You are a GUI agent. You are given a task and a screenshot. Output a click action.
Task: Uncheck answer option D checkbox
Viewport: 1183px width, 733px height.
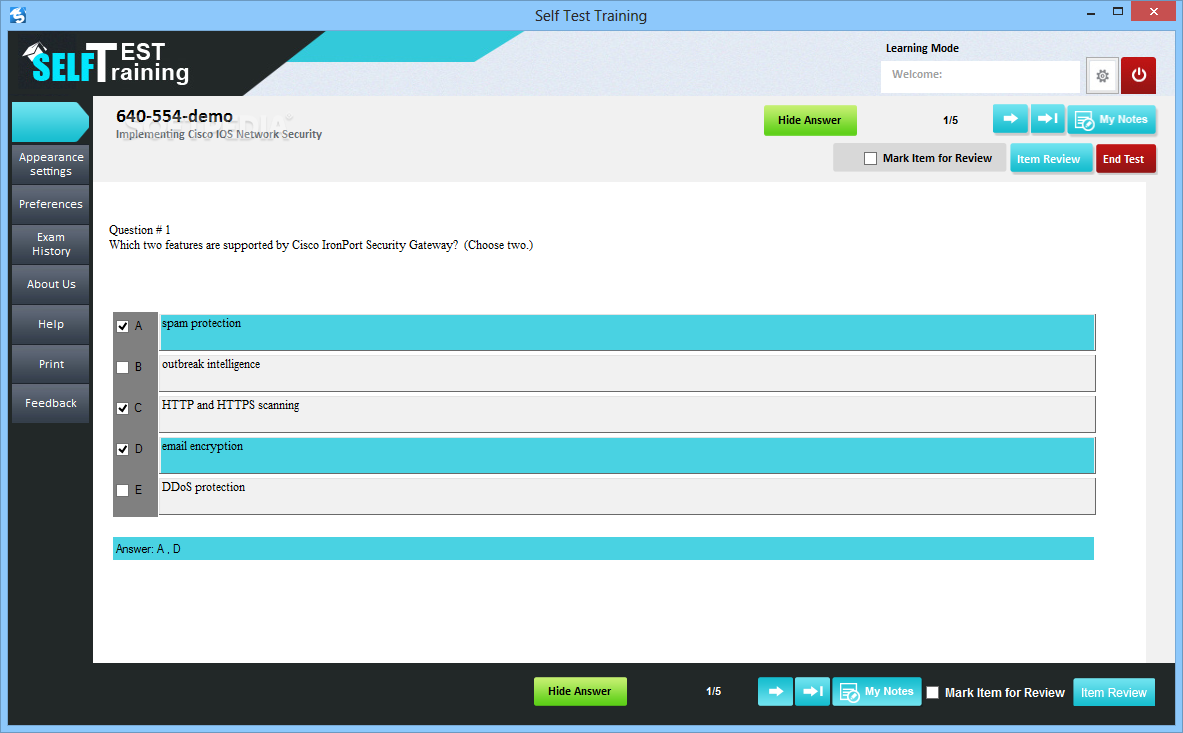point(122,449)
